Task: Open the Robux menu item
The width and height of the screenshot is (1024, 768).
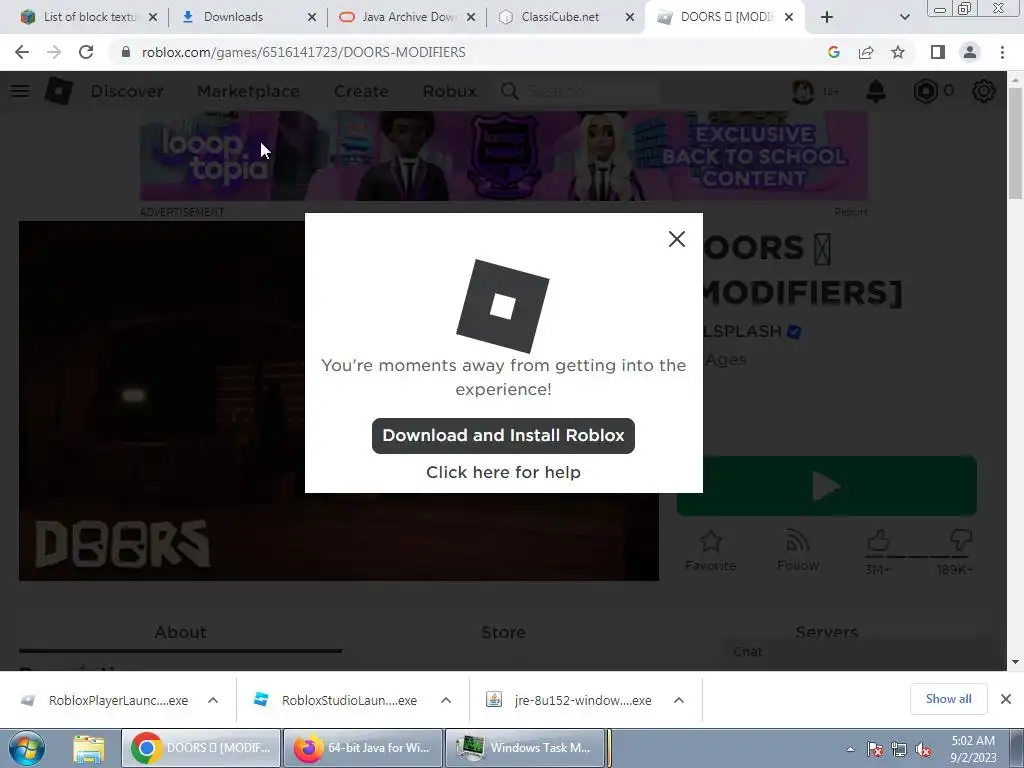Action: (x=449, y=91)
